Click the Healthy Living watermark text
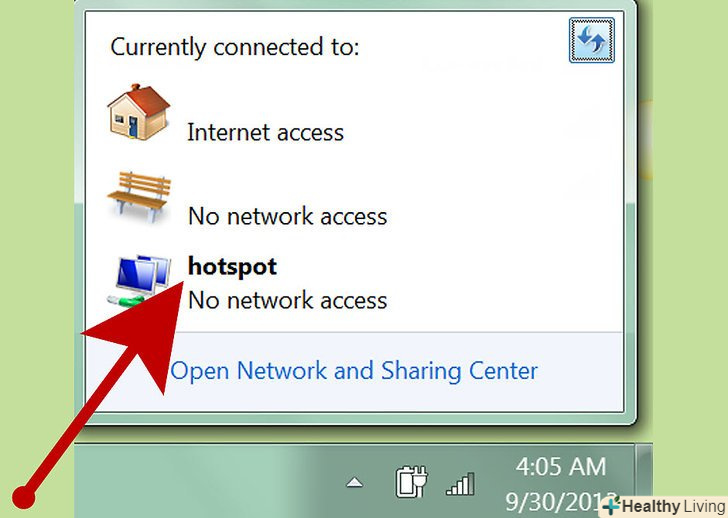The width and height of the screenshot is (728, 518). pyautogui.click(x=674, y=506)
